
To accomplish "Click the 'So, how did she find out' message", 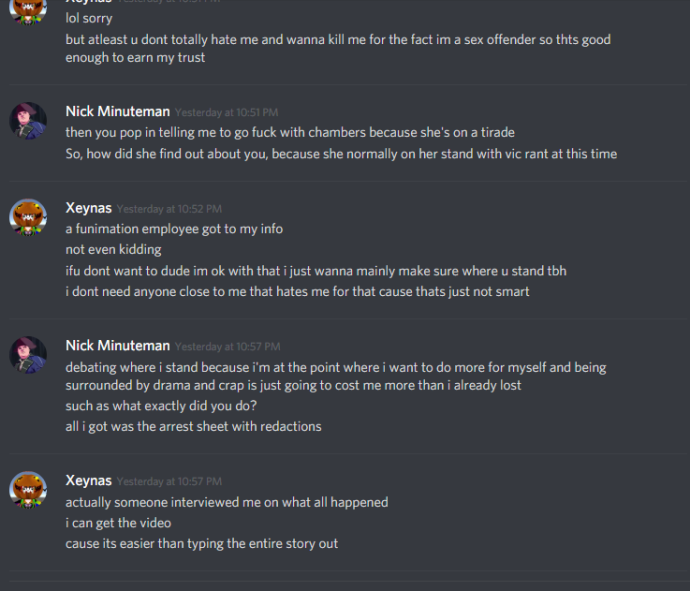I will [x=341, y=154].
